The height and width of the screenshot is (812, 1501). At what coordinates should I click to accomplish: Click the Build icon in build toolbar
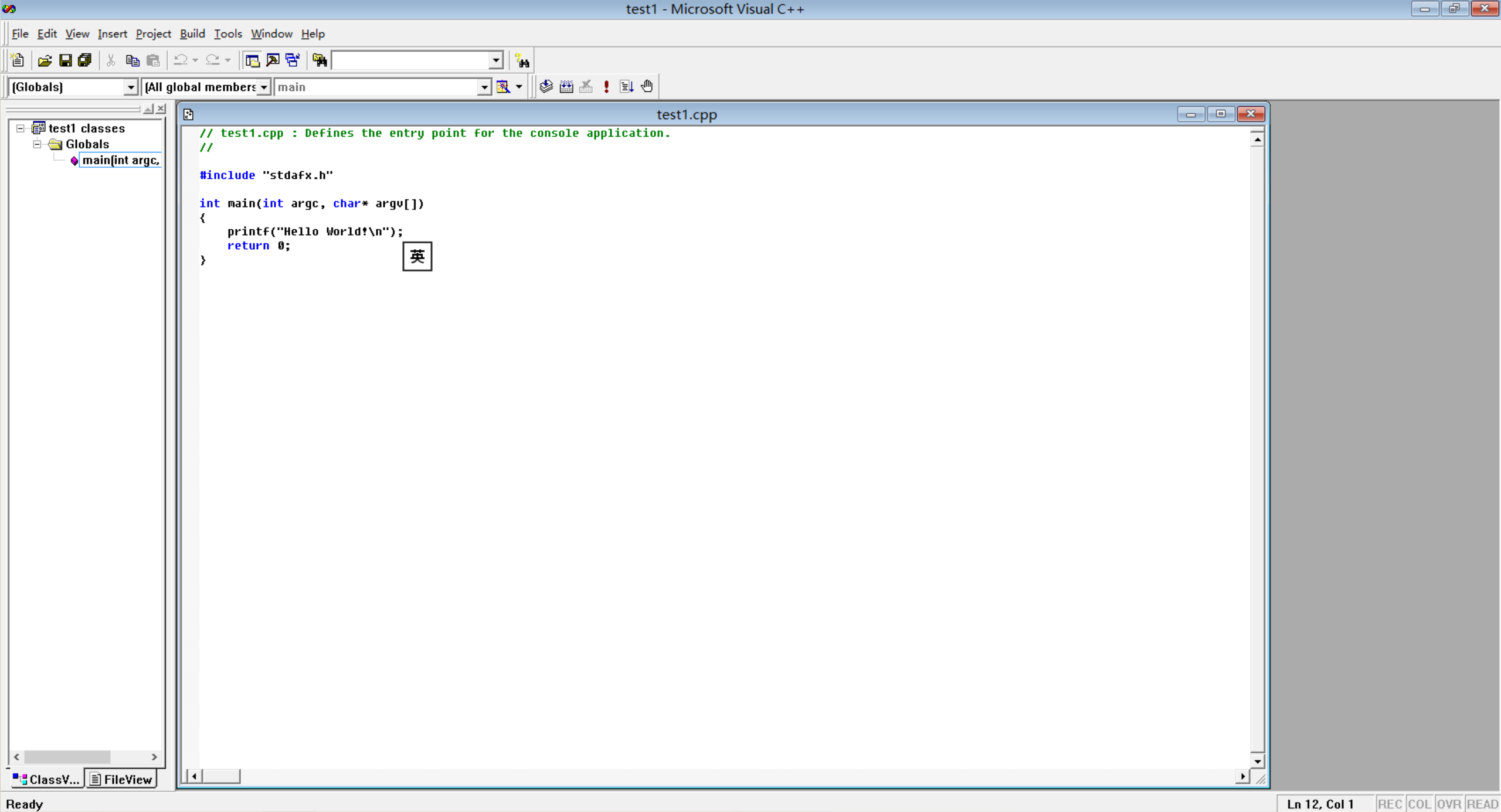[566, 87]
